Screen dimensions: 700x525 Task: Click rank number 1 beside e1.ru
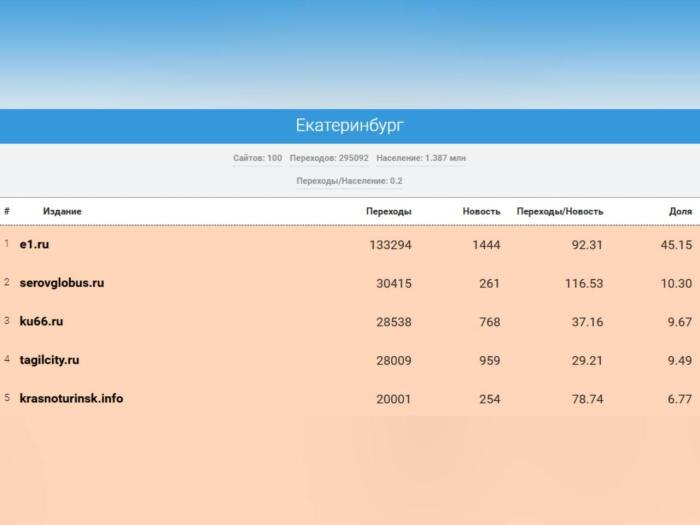(x=7, y=243)
